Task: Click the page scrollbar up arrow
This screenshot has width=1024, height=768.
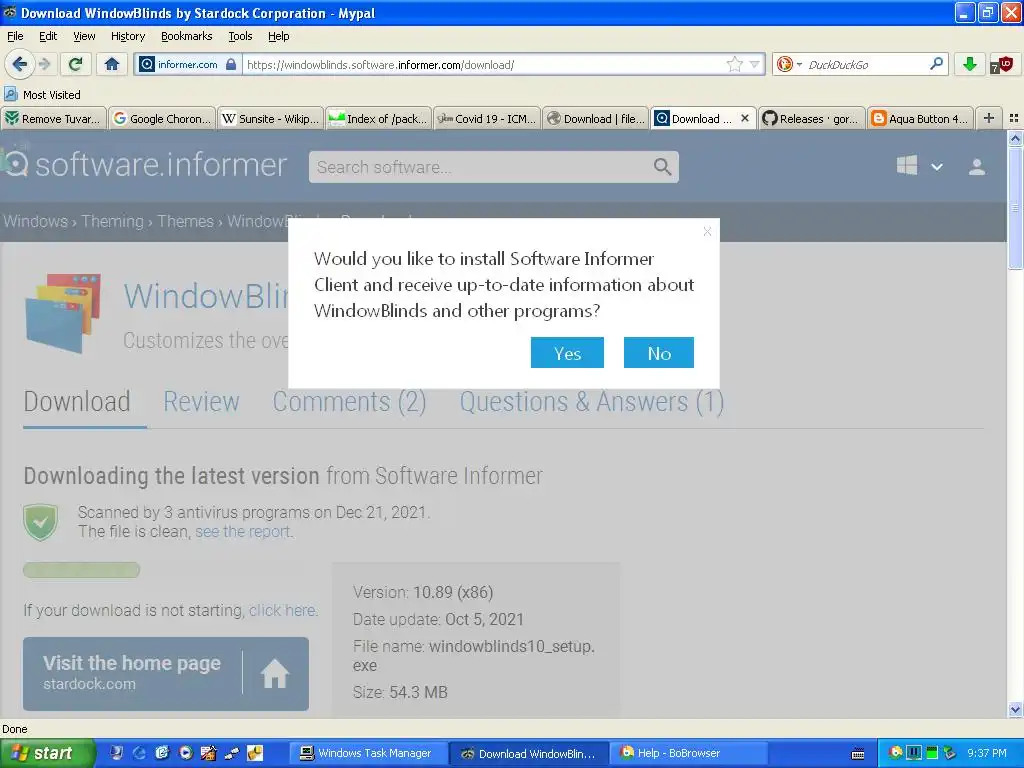Action: [x=1015, y=138]
